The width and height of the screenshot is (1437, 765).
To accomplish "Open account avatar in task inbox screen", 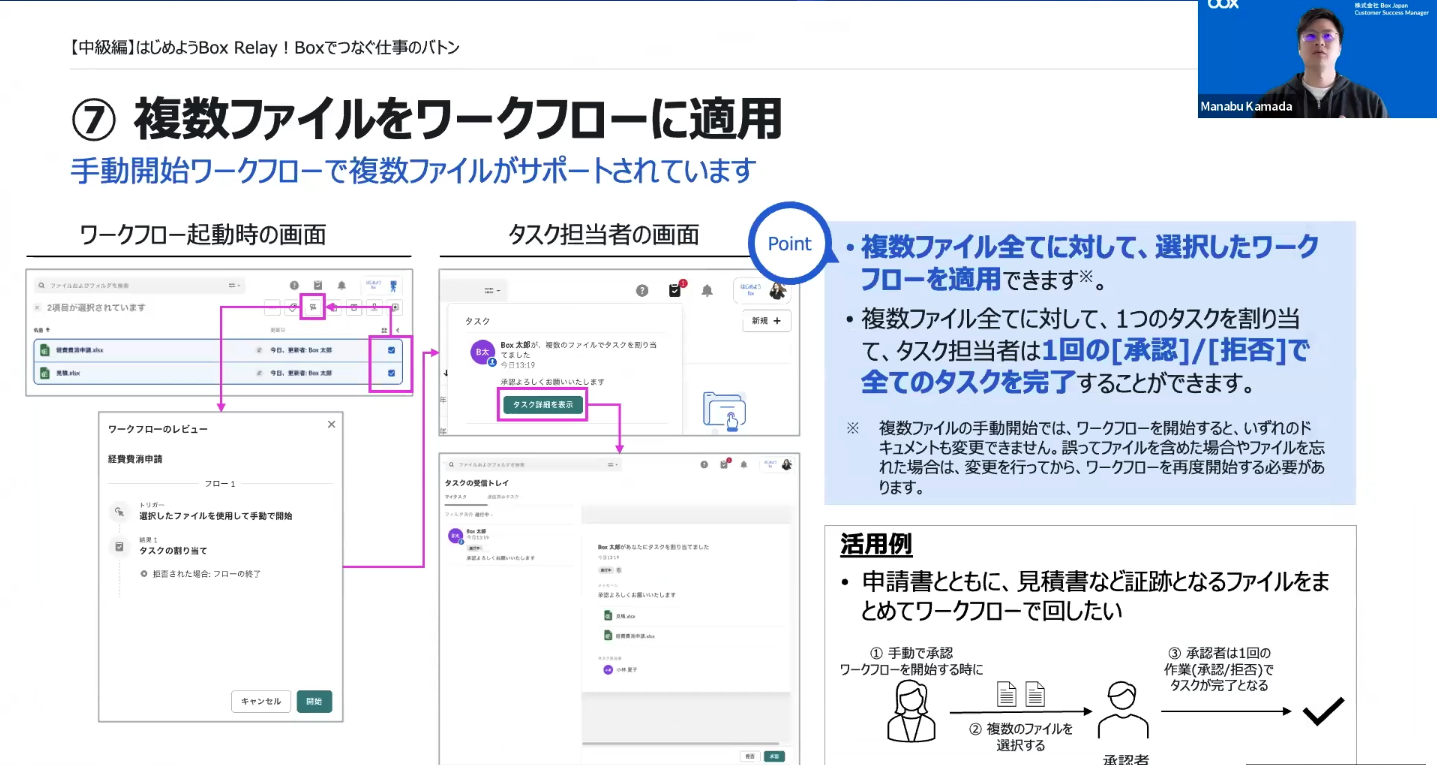I will [x=787, y=464].
